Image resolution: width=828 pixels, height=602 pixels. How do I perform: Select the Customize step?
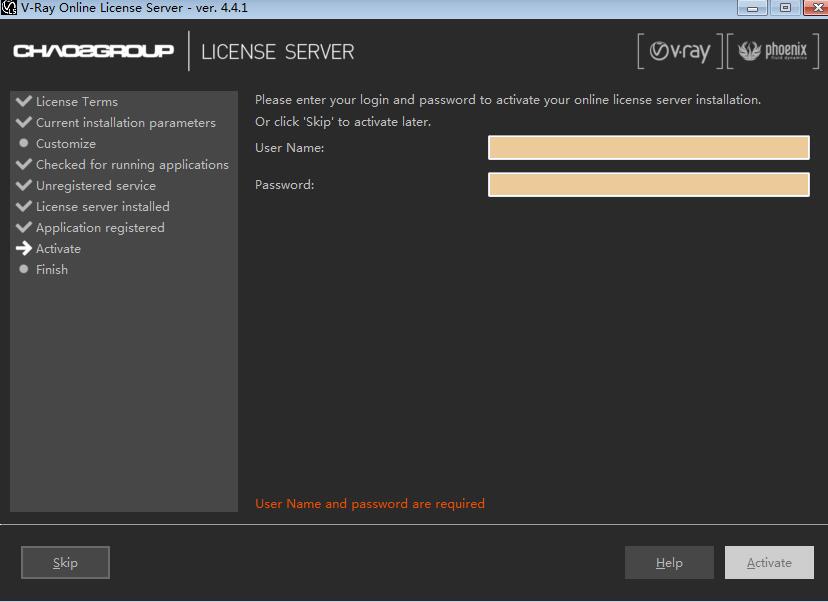coord(66,144)
